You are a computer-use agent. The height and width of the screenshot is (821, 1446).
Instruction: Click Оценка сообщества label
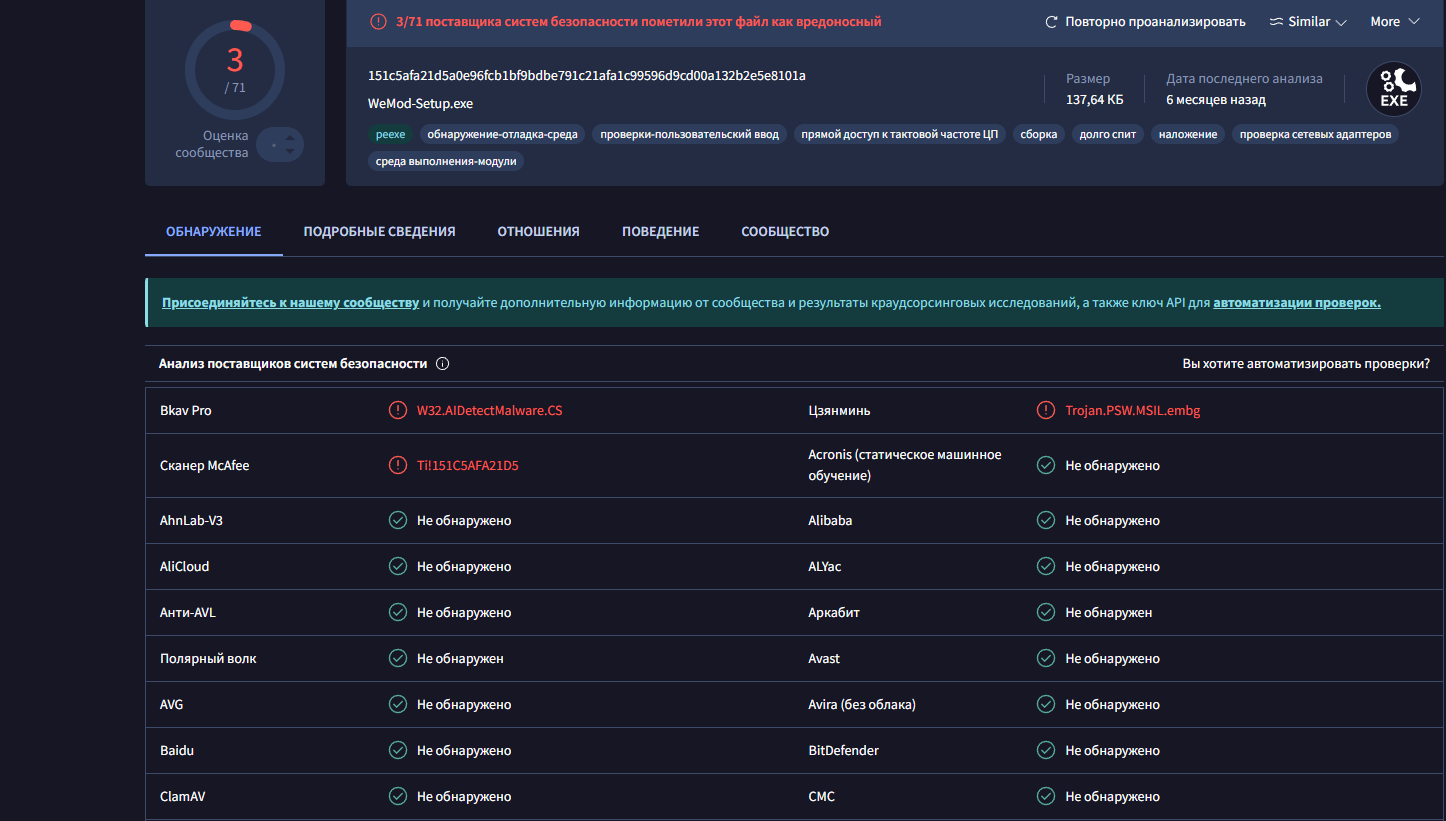[x=212, y=144]
